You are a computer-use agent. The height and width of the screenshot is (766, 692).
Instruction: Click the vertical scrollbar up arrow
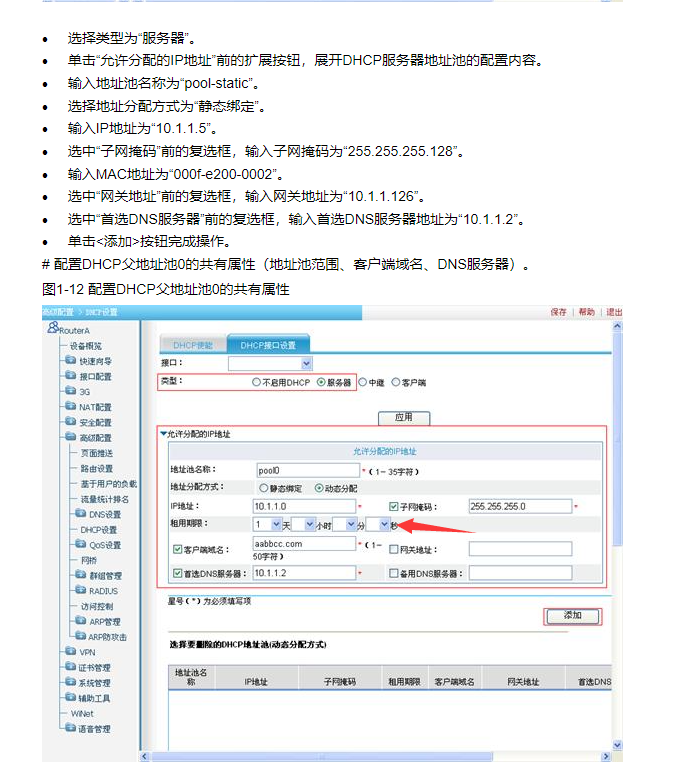[617, 326]
